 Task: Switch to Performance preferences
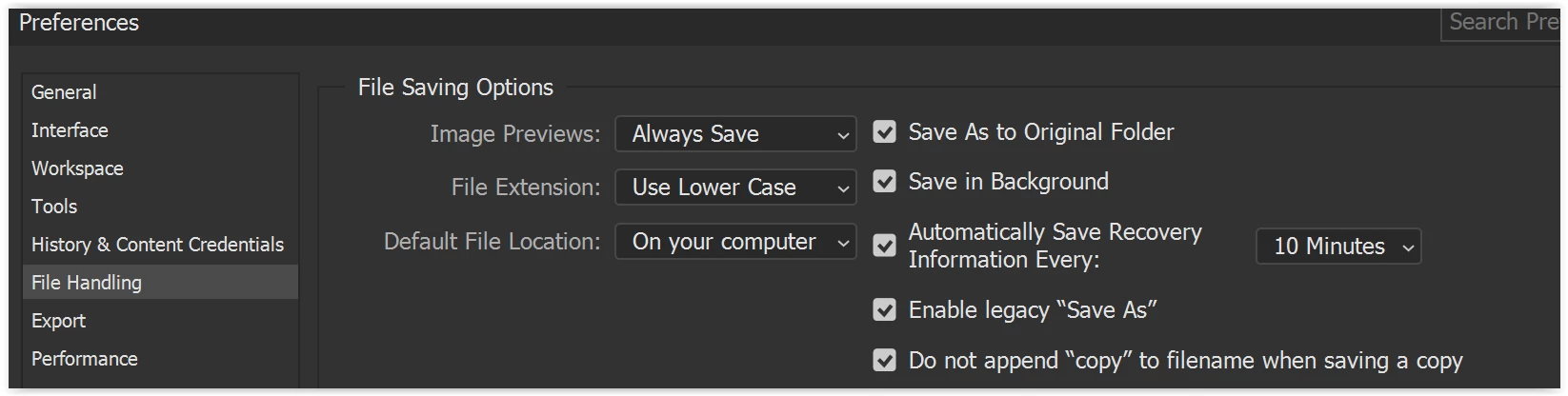click(85, 359)
